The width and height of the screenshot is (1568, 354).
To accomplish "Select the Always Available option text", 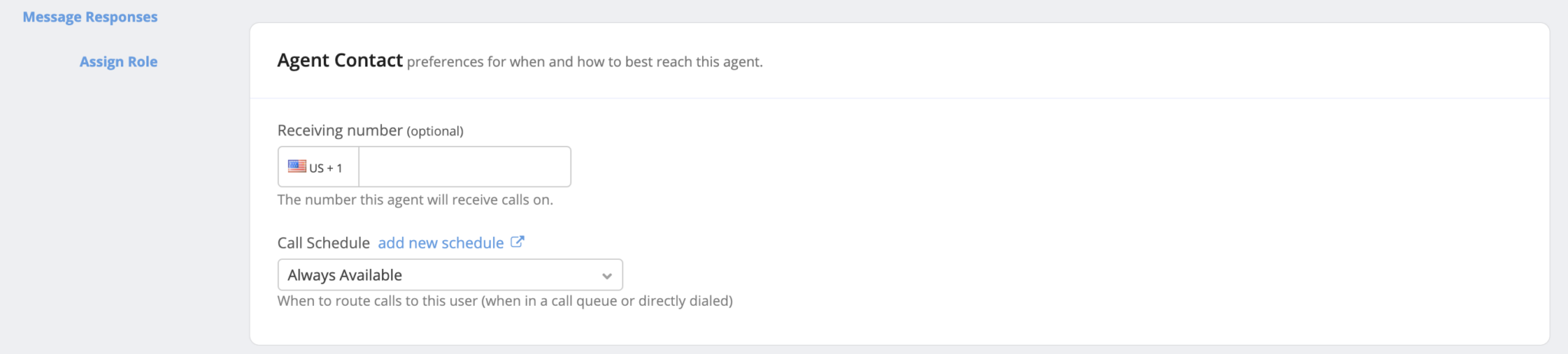I will pyautogui.click(x=345, y=275).
